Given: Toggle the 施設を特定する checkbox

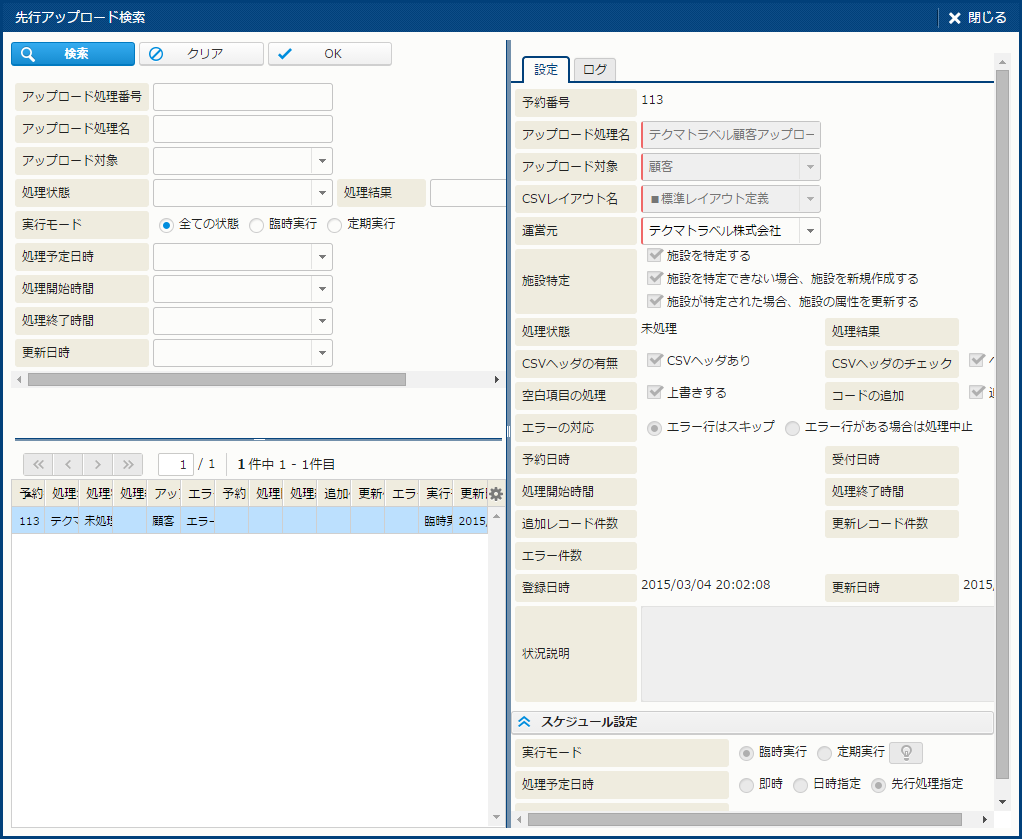Looking at the screenshot, I should [x=656, y=255].
